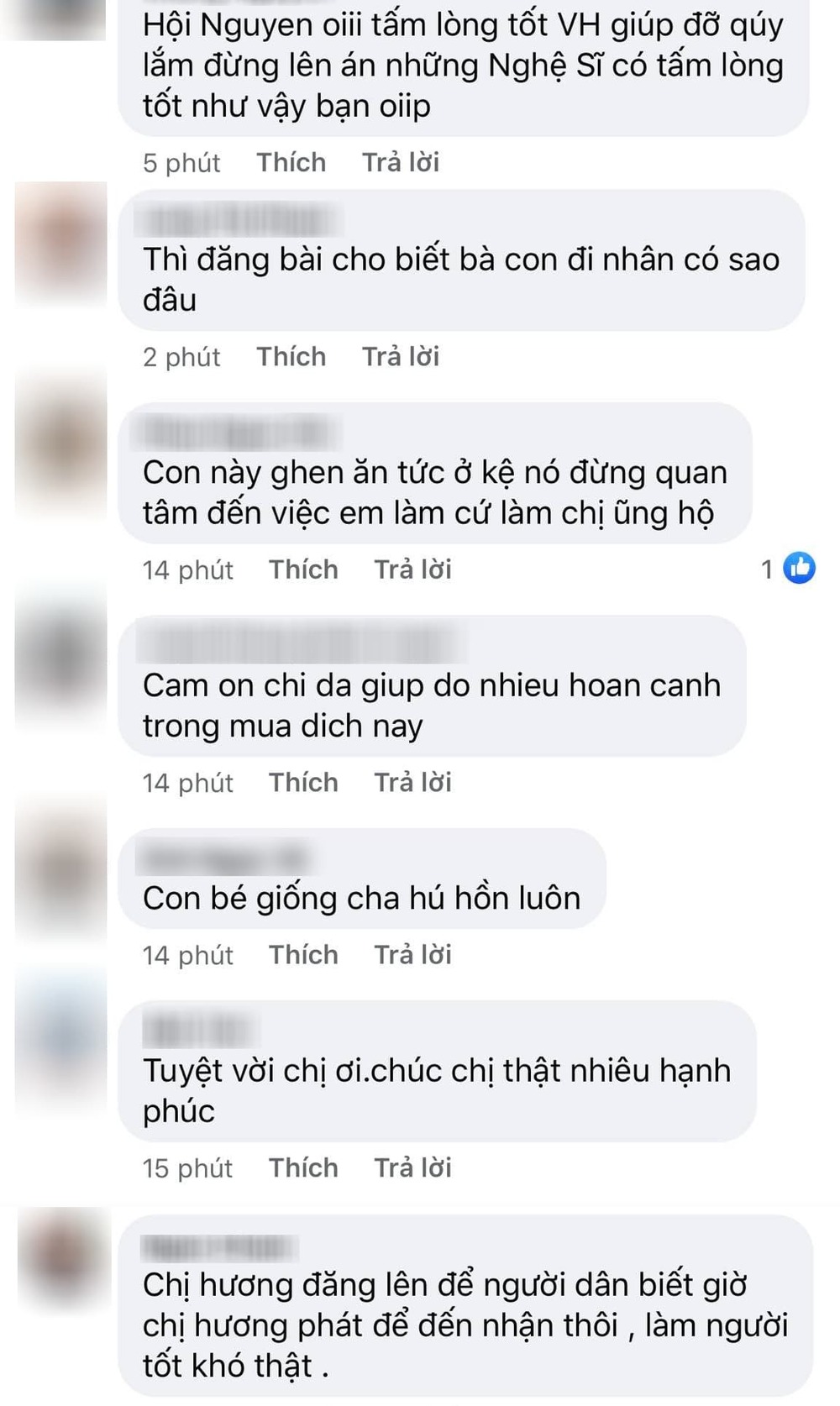The image size is (840, 1406).
Task: Reply to the 'Con bé giống cha' comment
Action: point(412,954)
